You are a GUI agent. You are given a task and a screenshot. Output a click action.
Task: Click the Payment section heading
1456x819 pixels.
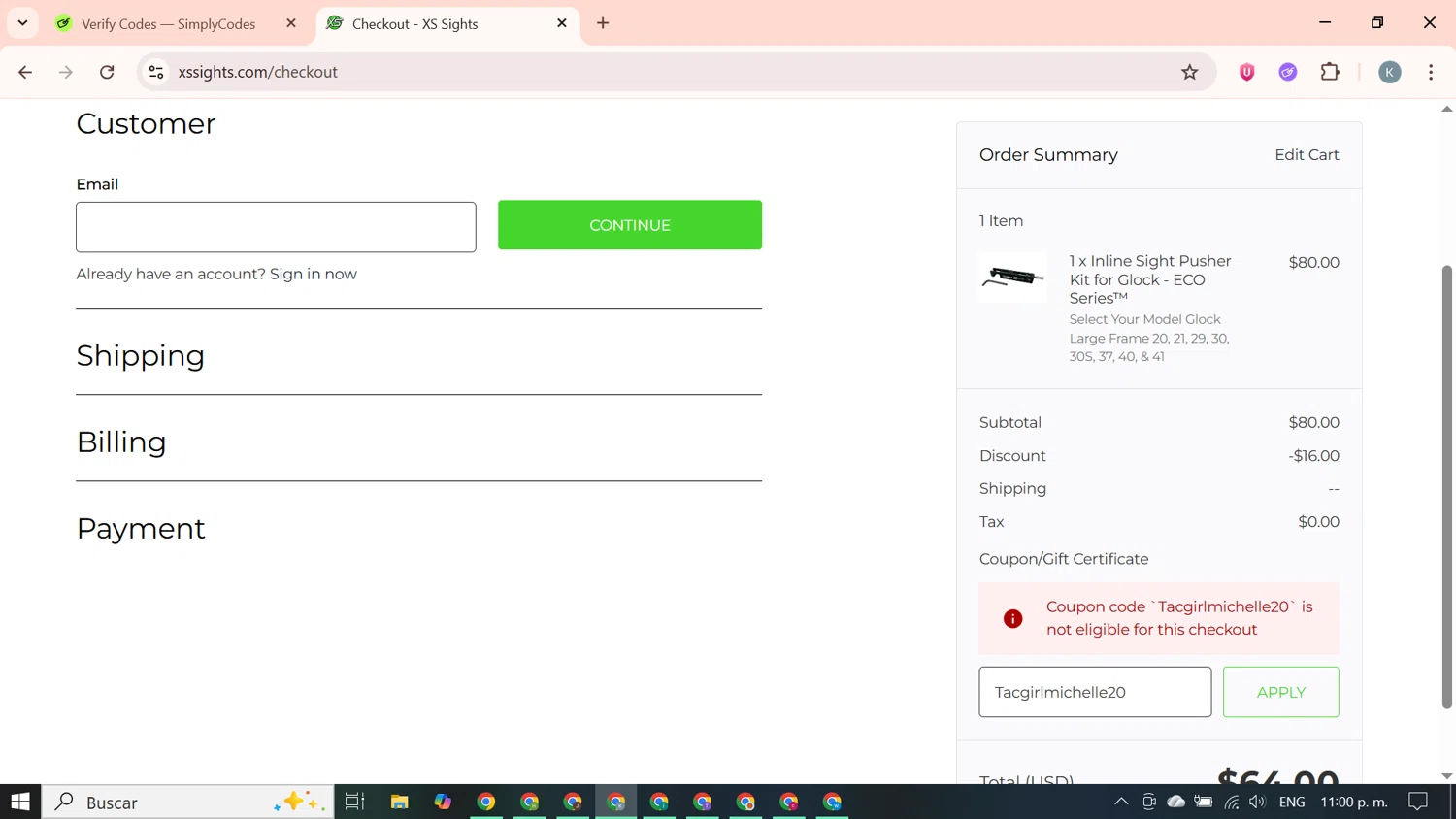[x=141, y=529]
